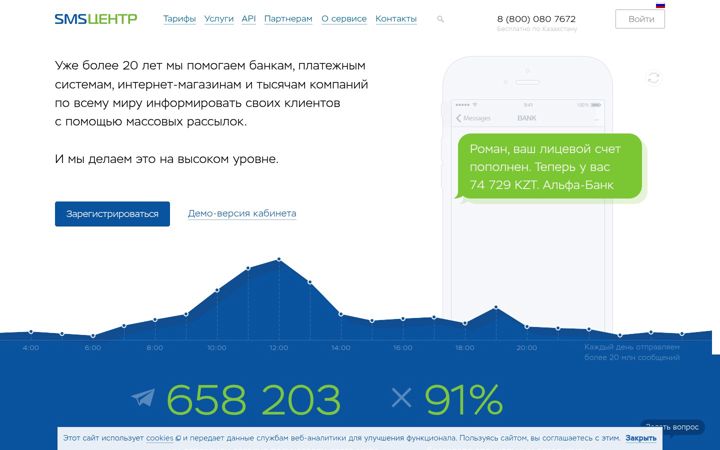Click the Бесплатно по Казахстану caption
Screen dimensions: 720x450
coord(537,29)
